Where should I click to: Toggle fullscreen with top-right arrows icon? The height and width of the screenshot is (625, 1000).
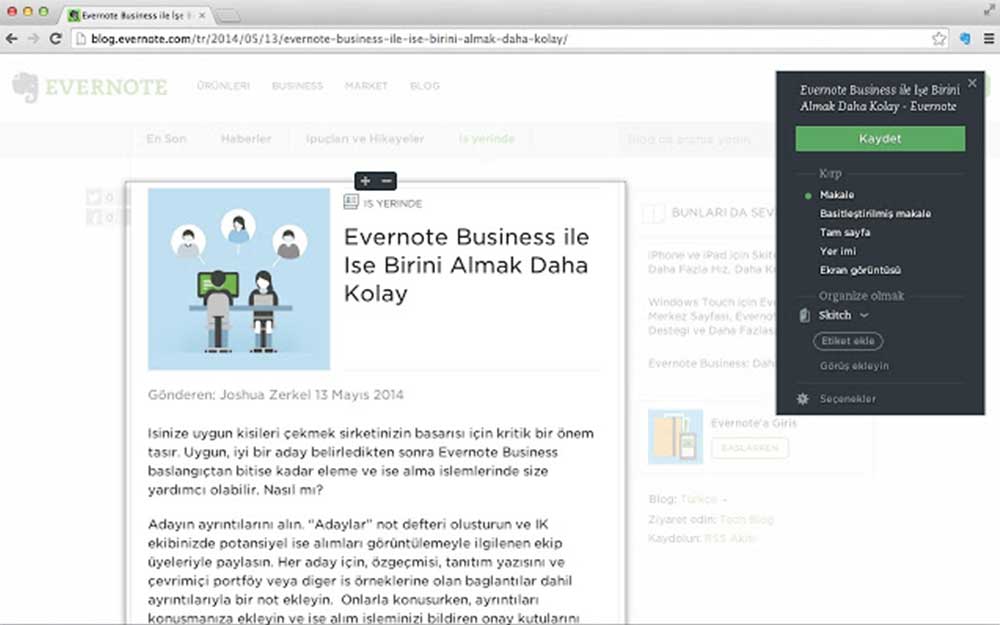[989, 9]
